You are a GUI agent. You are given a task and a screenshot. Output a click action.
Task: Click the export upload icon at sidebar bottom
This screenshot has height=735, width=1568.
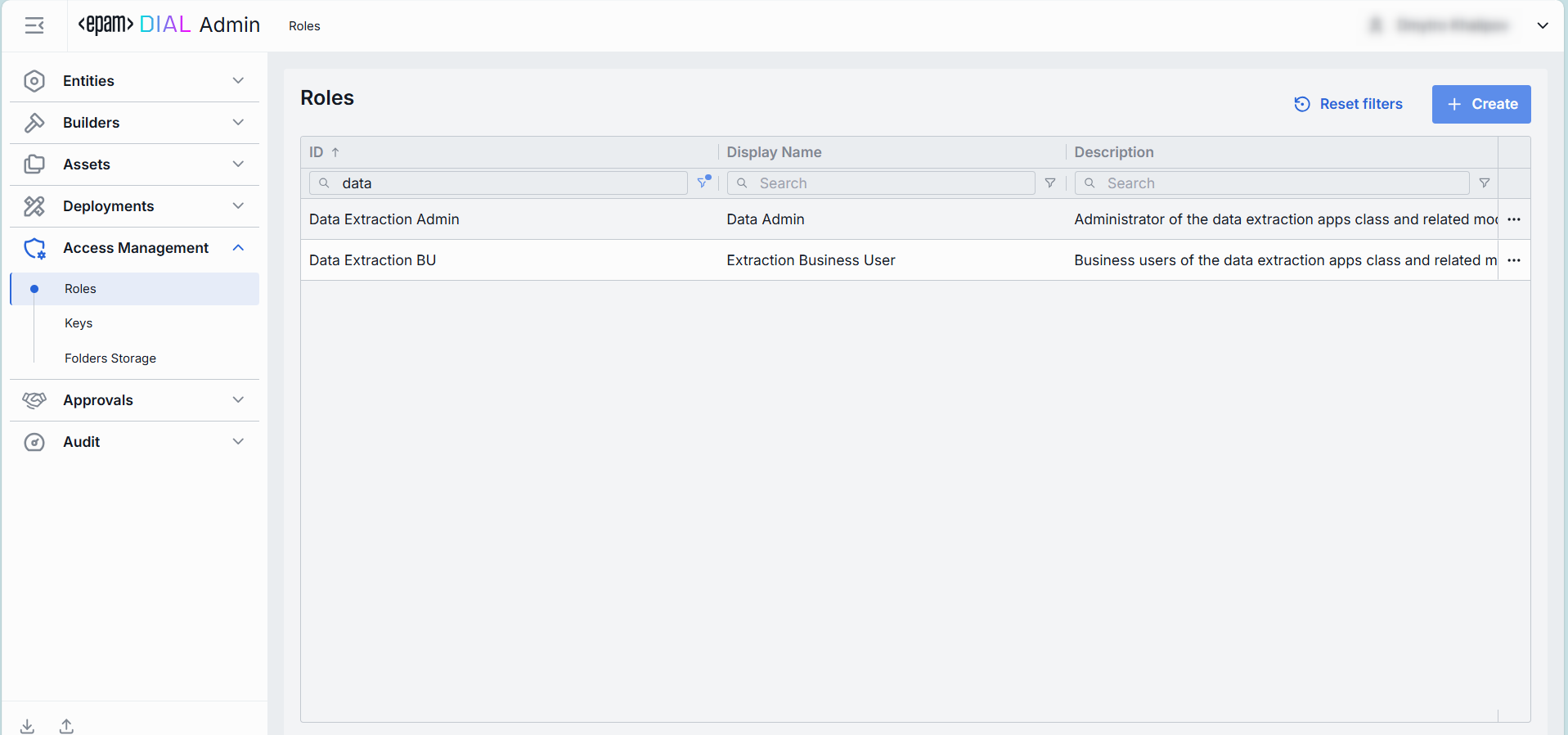click(66, 726)
